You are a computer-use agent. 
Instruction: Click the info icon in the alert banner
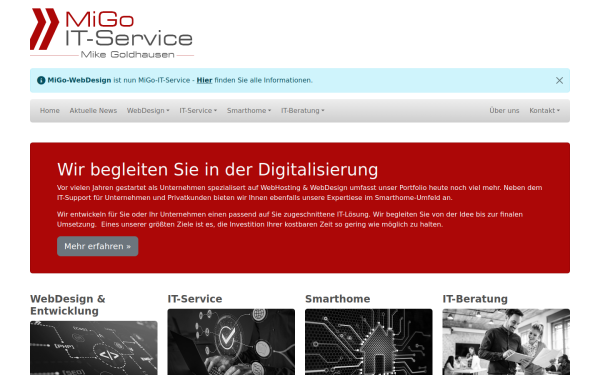41,80
